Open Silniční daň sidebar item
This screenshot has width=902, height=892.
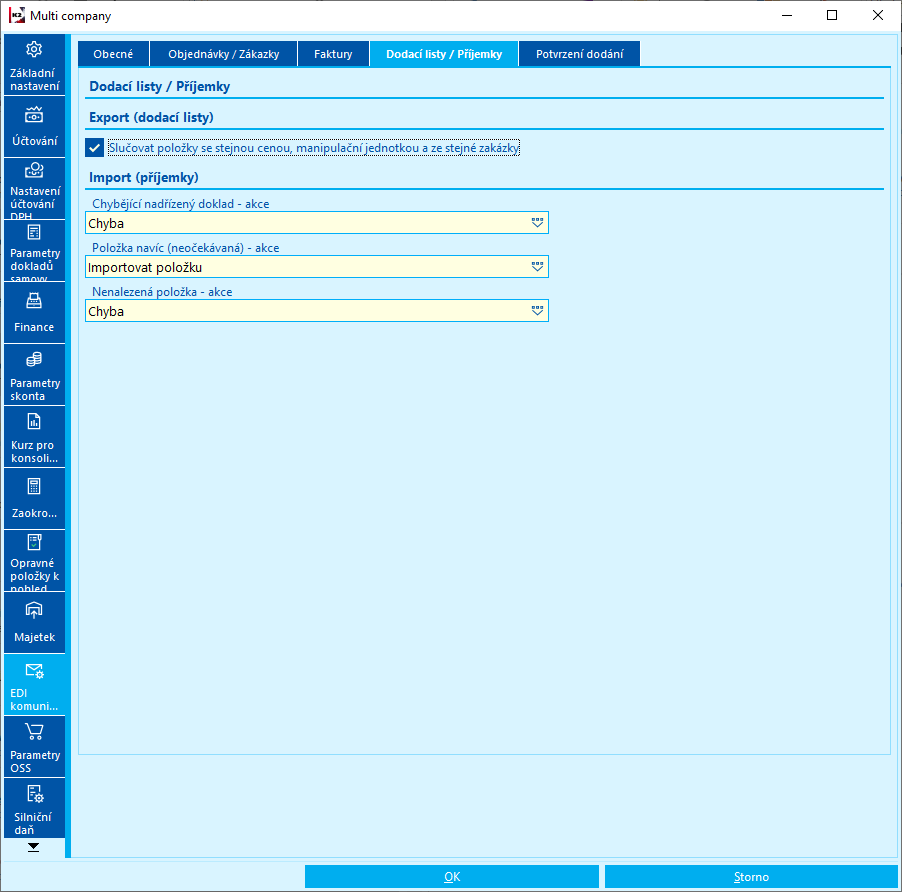pos(34,809)
